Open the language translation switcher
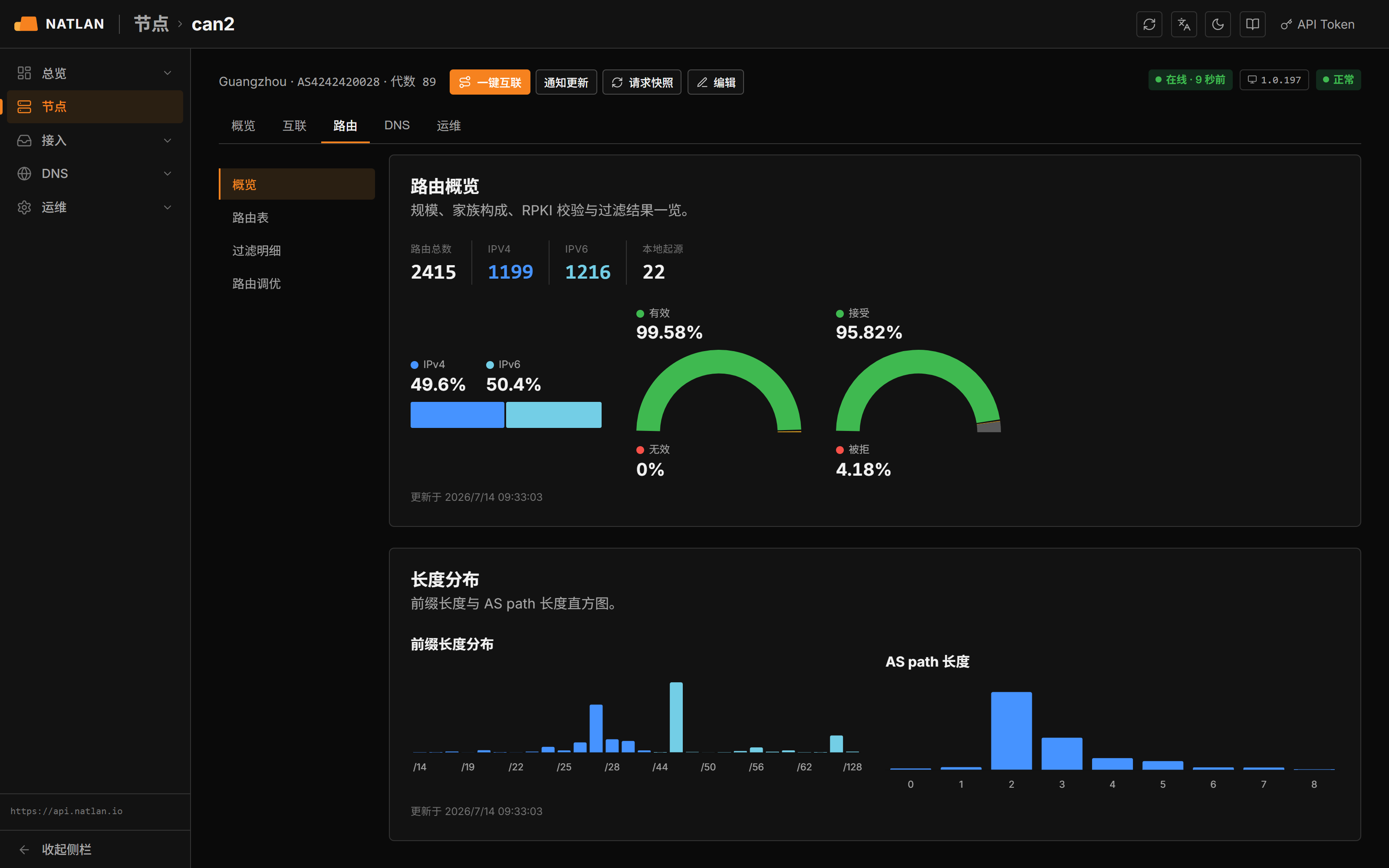Screen dimensions: 1389x868 click(1184, 24)
